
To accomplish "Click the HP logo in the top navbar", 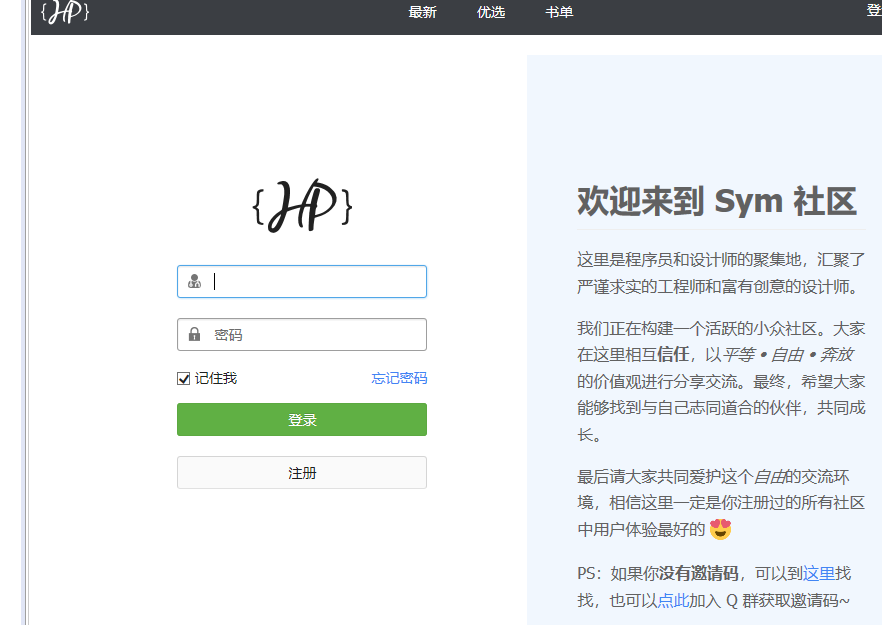I will tap(65, 12).
